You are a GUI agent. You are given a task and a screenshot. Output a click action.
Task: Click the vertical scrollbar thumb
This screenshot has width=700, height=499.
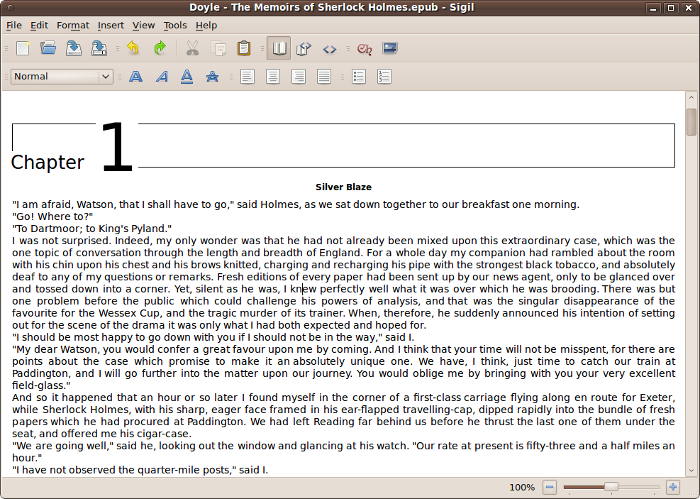point(692,121)
